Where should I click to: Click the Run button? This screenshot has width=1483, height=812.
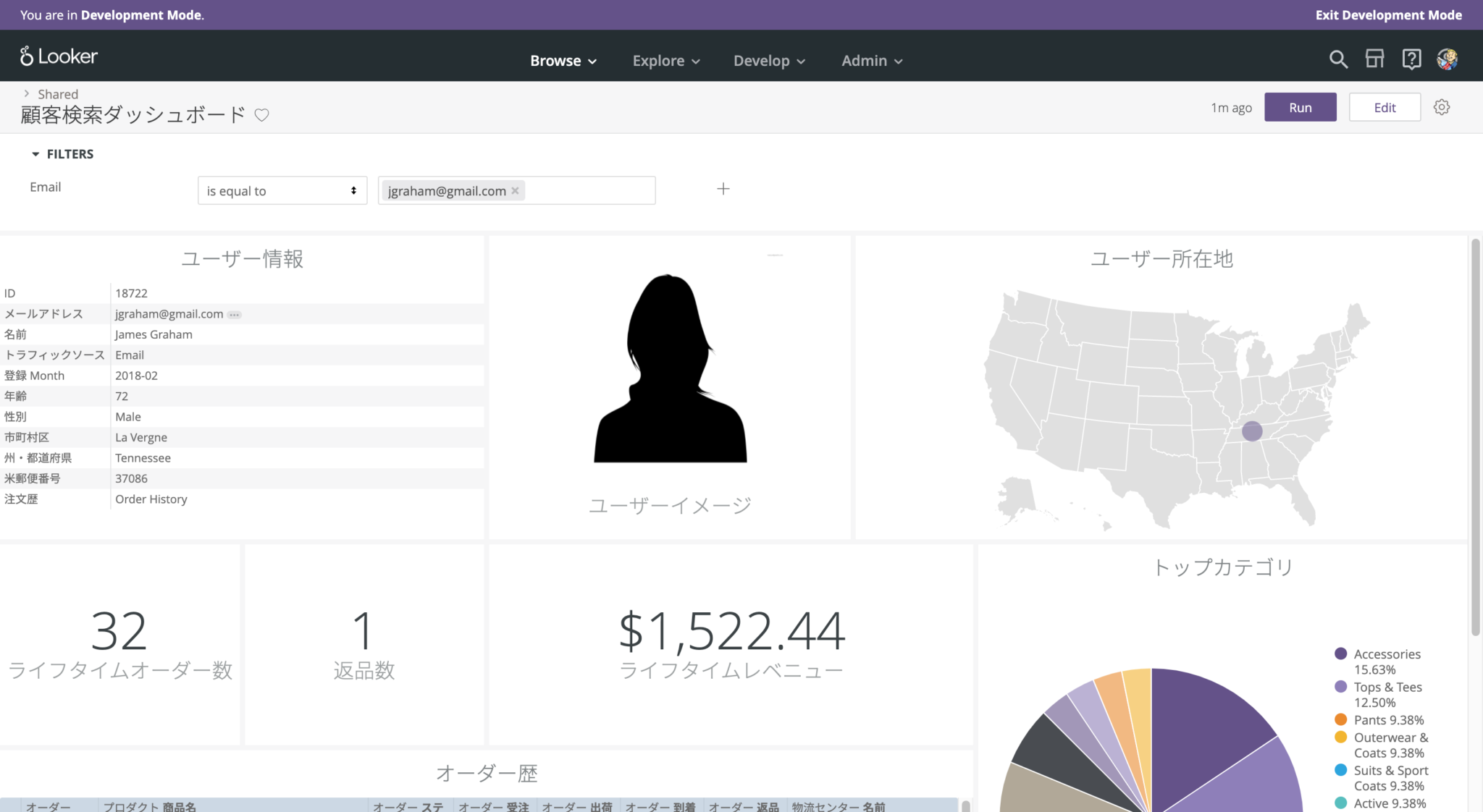pyautogui.click(x=1300, y=106)
